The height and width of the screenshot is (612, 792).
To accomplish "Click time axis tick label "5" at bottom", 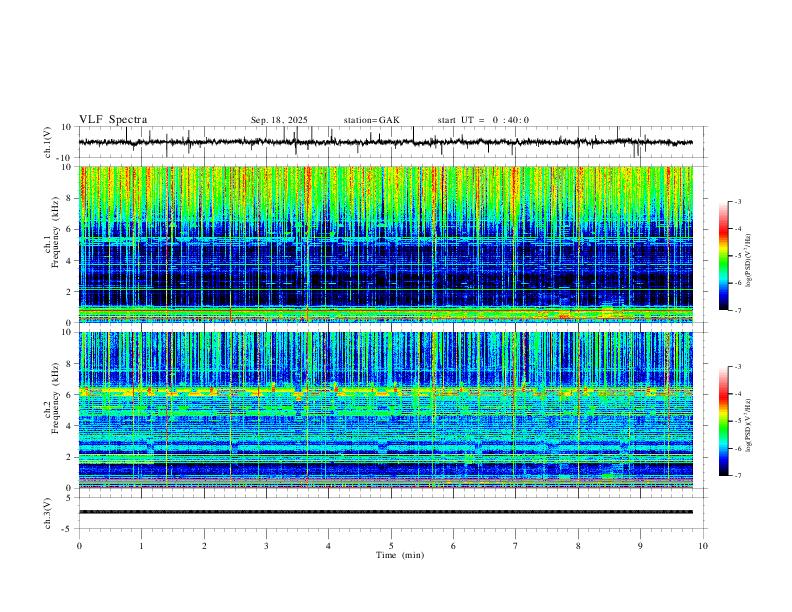I will [x=391, y=546].
